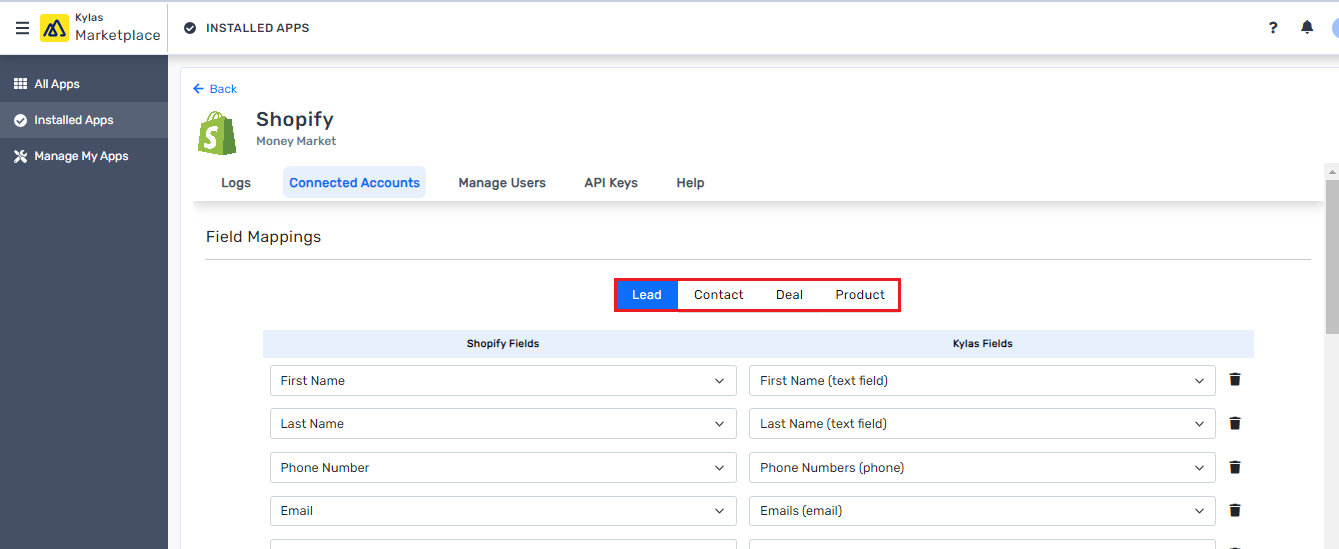The height and width of the screenshot is (549, 1339).
Task: Open the notifications bell icon
Action: (x=1307, y=28)
